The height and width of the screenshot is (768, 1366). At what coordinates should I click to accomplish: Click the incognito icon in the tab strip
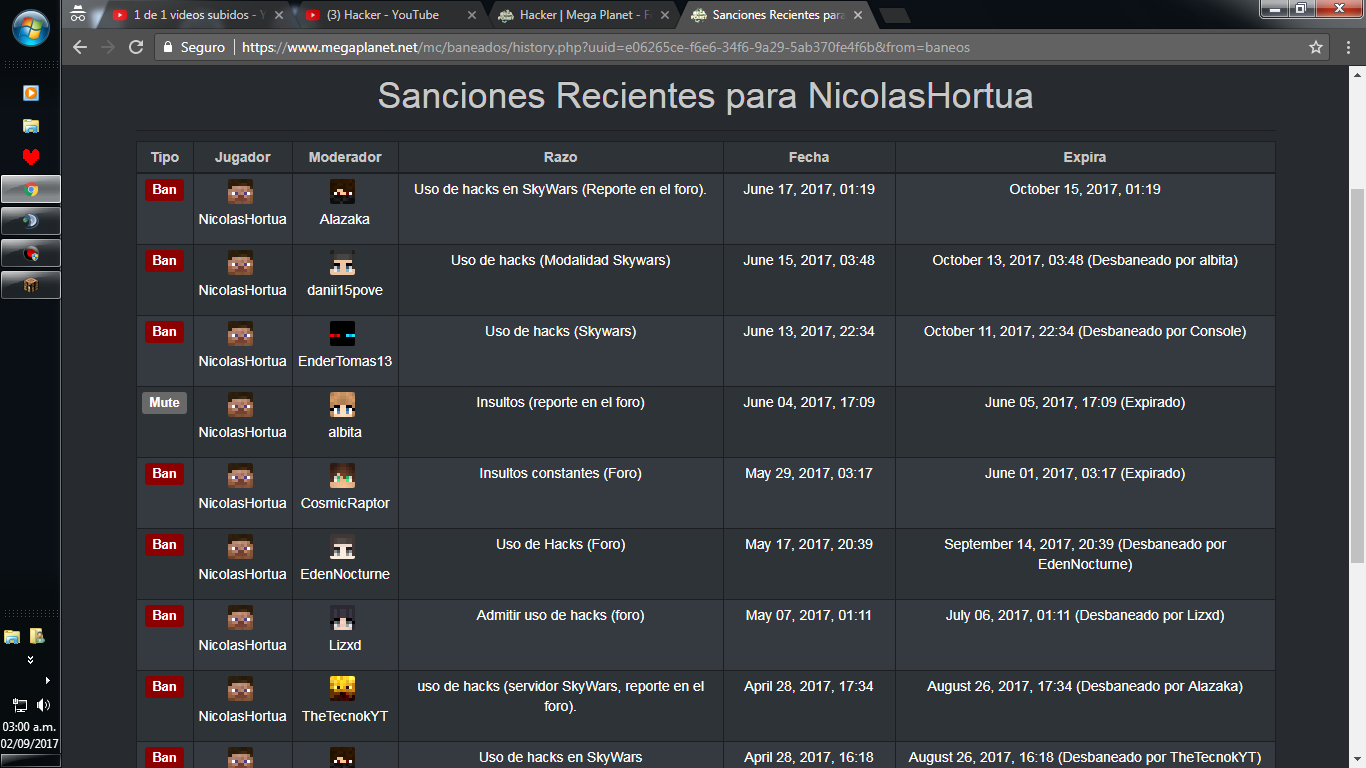(x=78, y=14)
